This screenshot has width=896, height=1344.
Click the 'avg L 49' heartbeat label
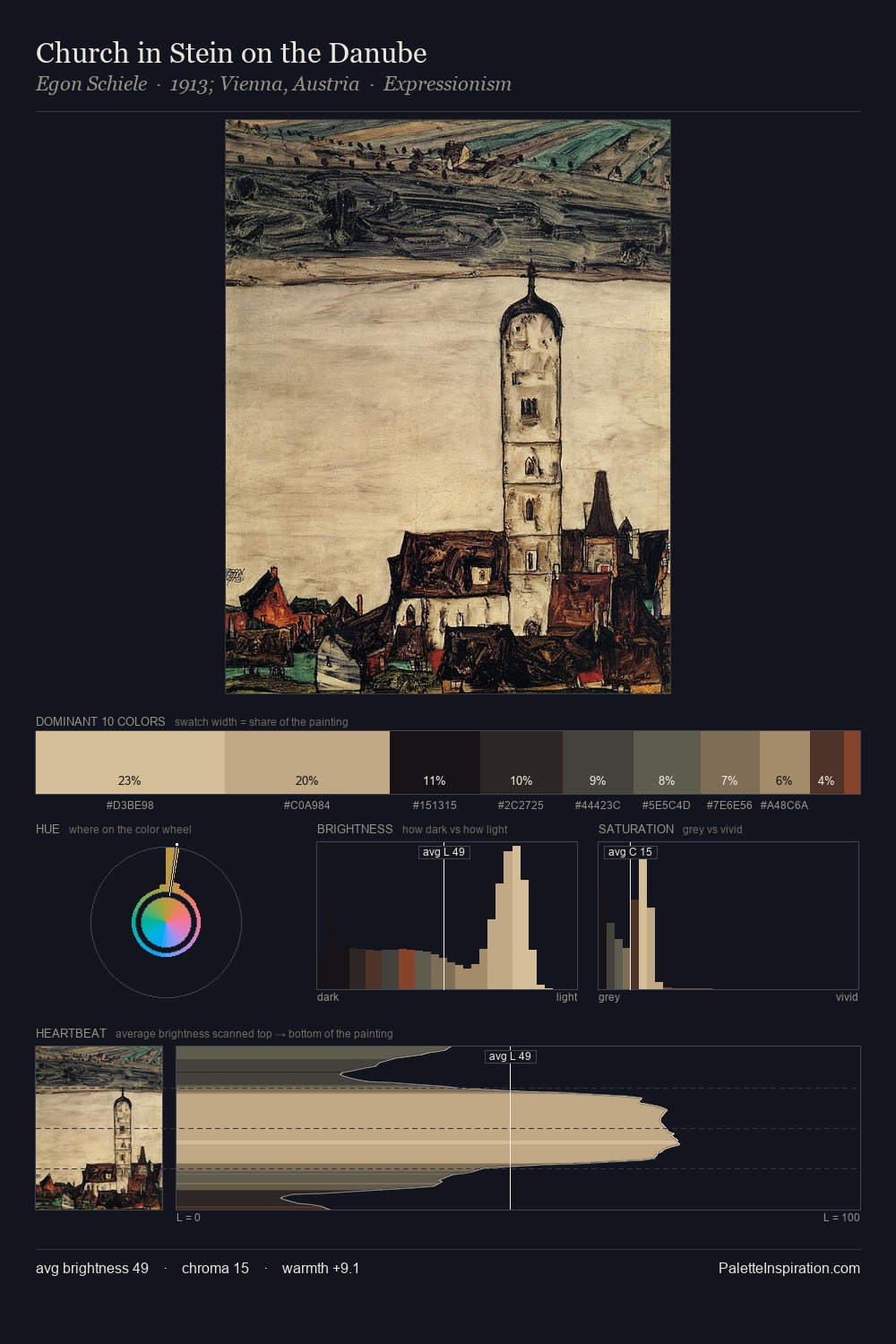[511, 1056]
